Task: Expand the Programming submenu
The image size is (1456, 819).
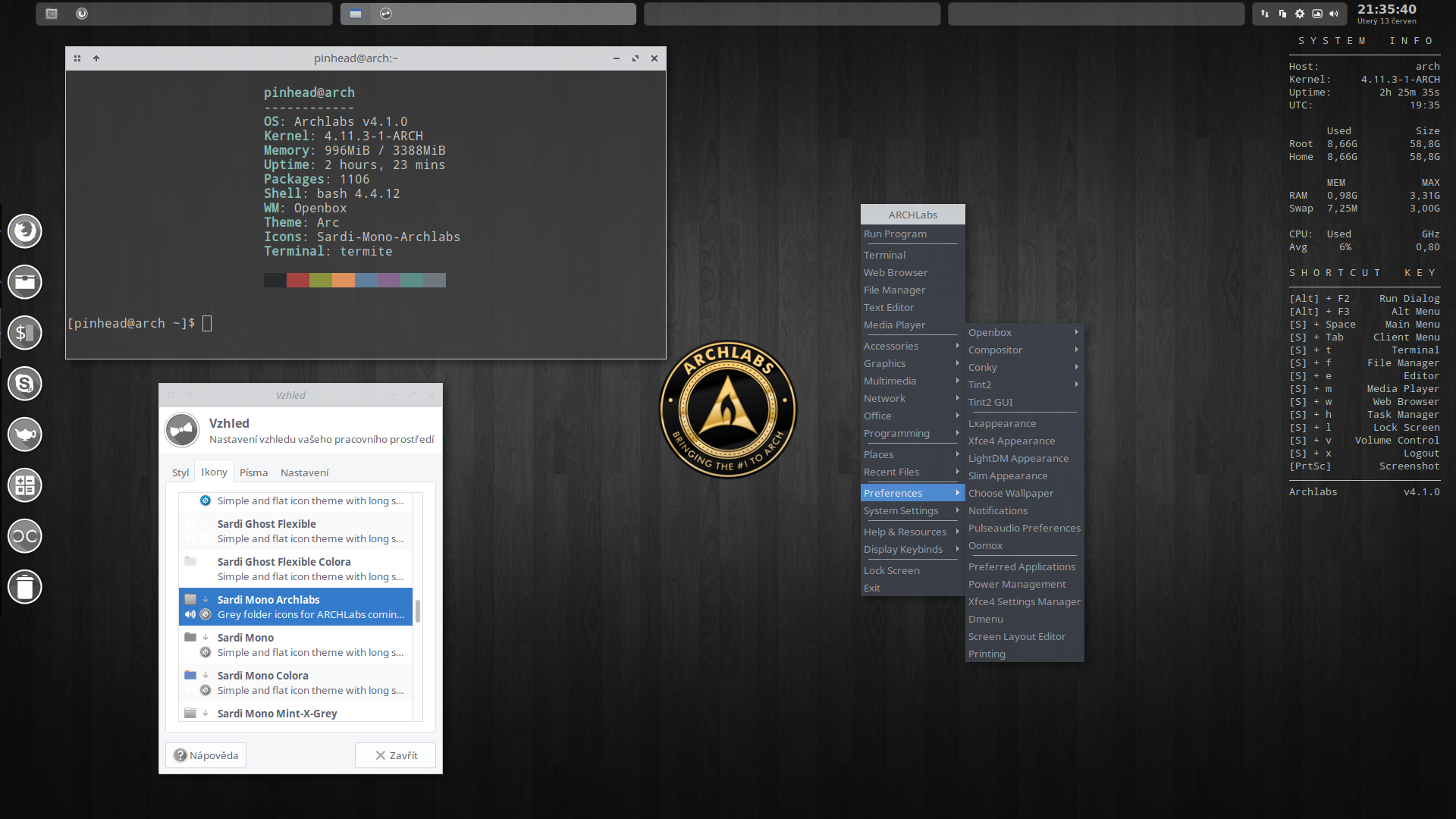Action: pos(912,434)
